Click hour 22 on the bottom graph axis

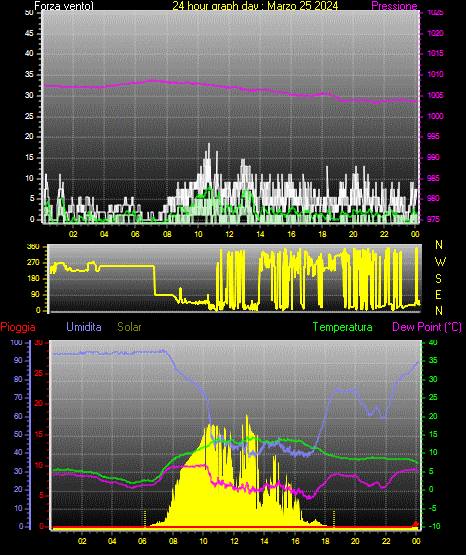tap(386, 541)
